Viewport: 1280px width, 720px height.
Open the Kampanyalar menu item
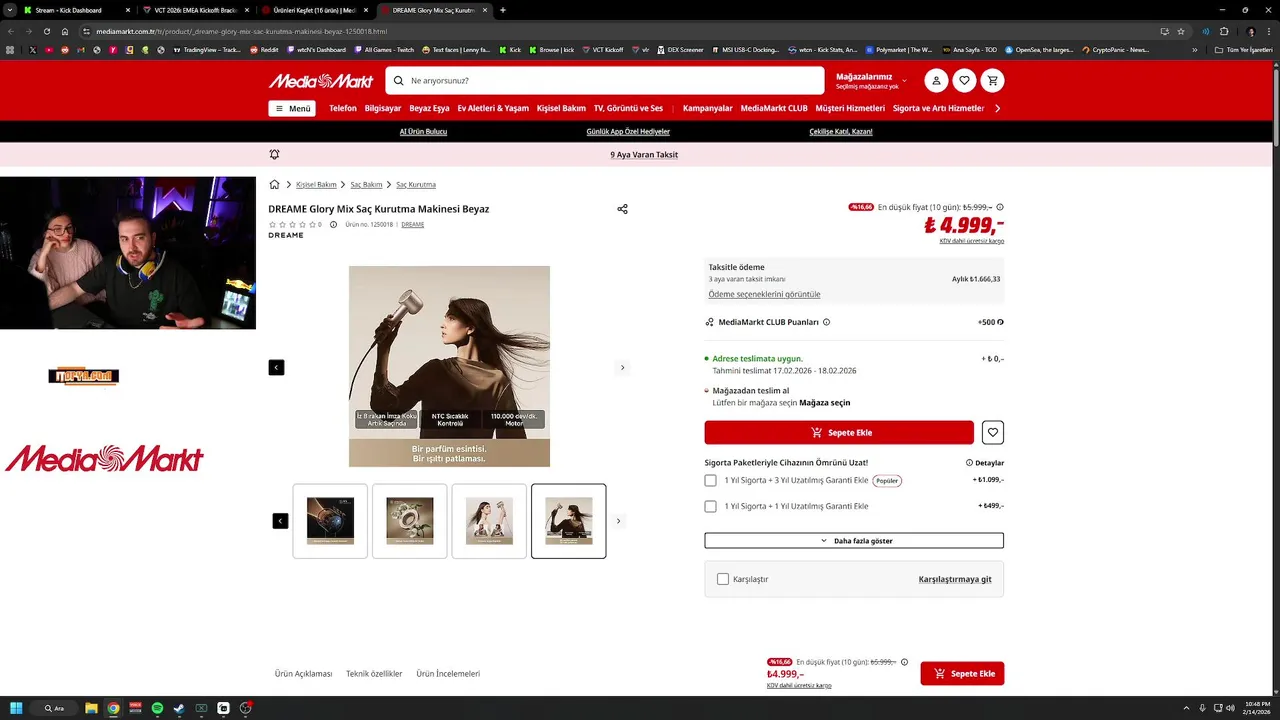707,108
